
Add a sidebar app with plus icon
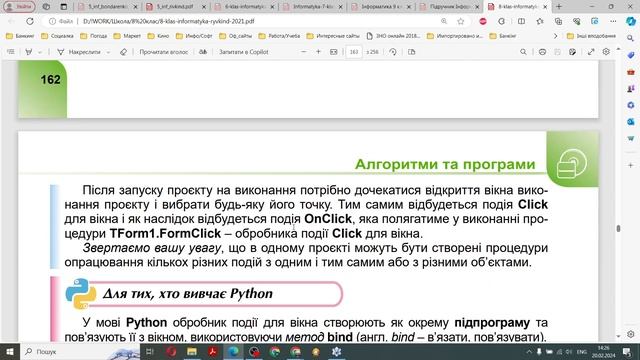[x=631, y=165]
